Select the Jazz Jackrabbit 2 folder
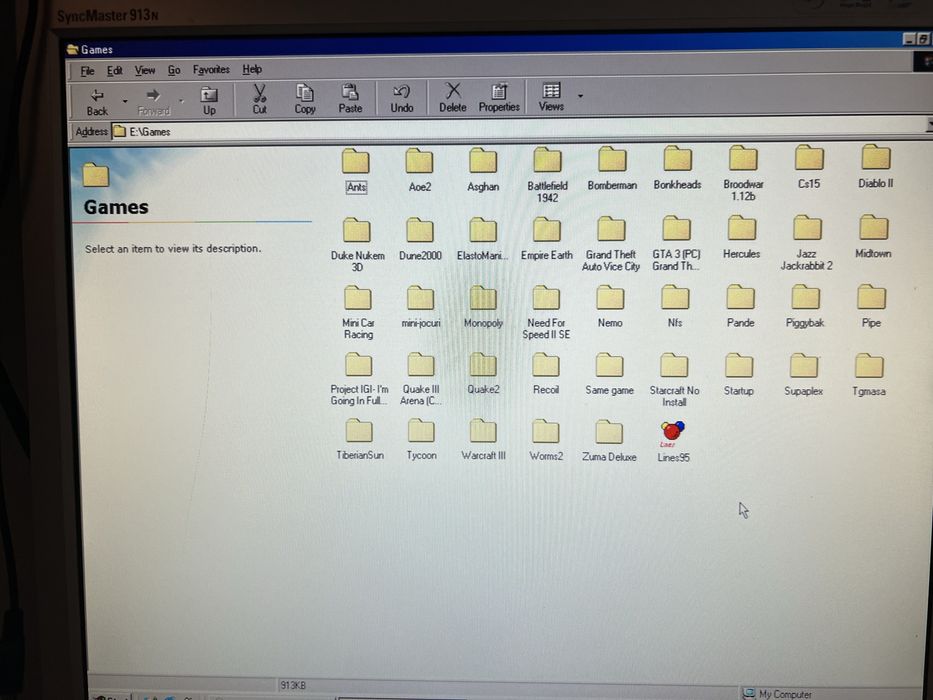The image size is (933, 700). (x=807, y=243)
